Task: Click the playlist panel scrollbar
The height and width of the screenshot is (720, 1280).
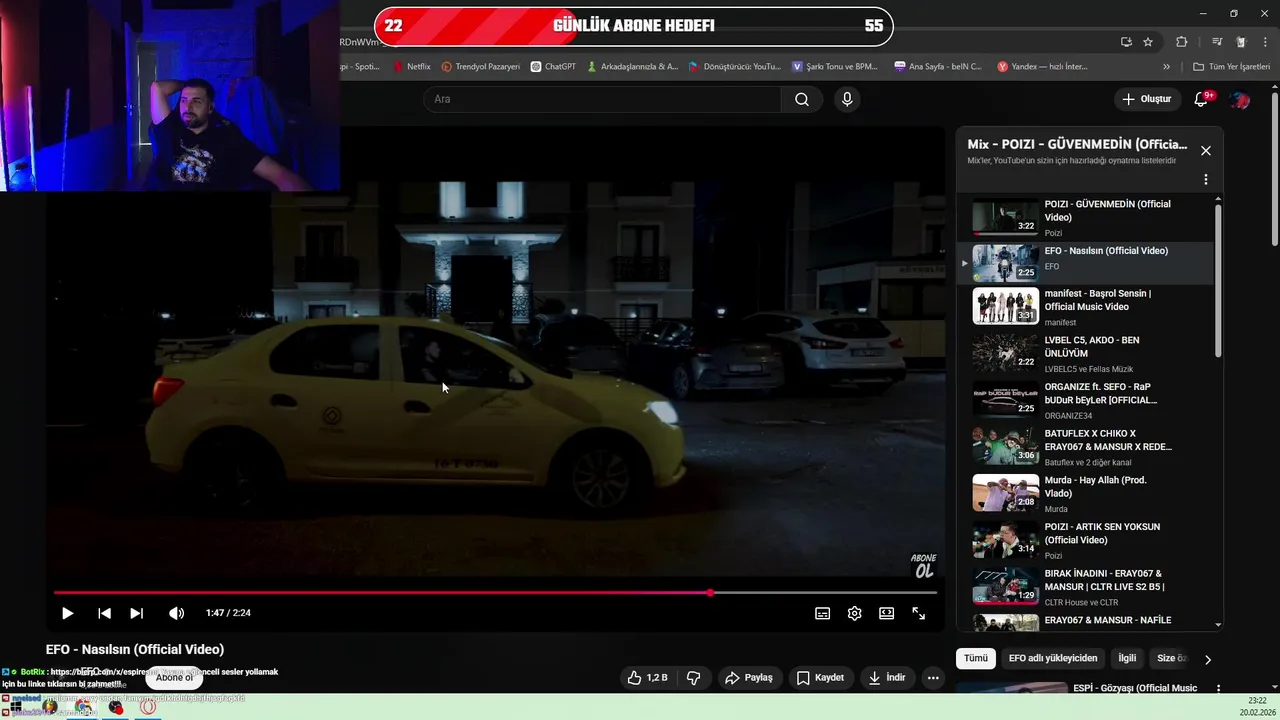Action: click(x=1218, y=280)
